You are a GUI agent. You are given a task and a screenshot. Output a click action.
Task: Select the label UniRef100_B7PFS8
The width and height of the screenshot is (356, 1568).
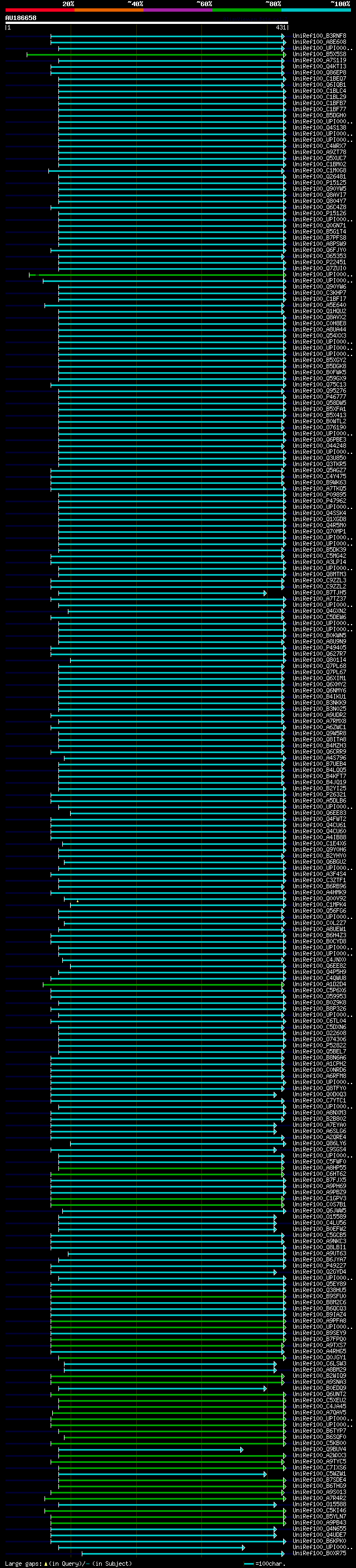point(319,238)
